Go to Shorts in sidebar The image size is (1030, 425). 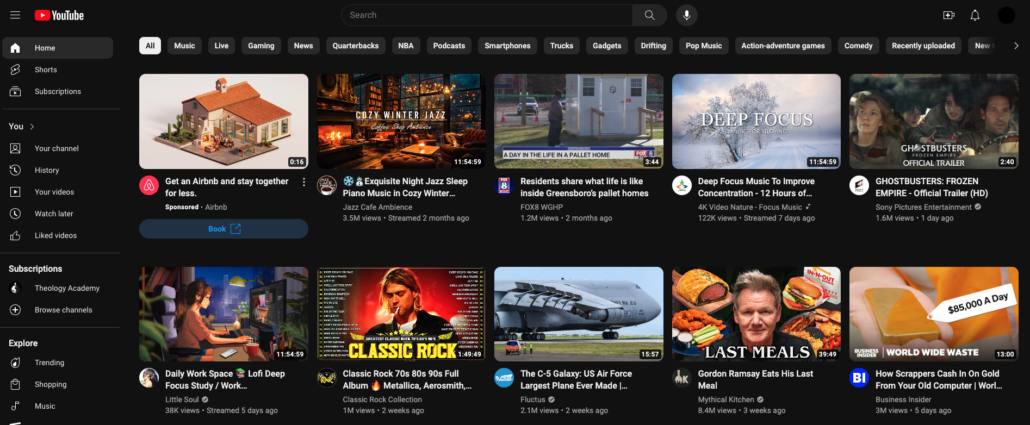45,70
